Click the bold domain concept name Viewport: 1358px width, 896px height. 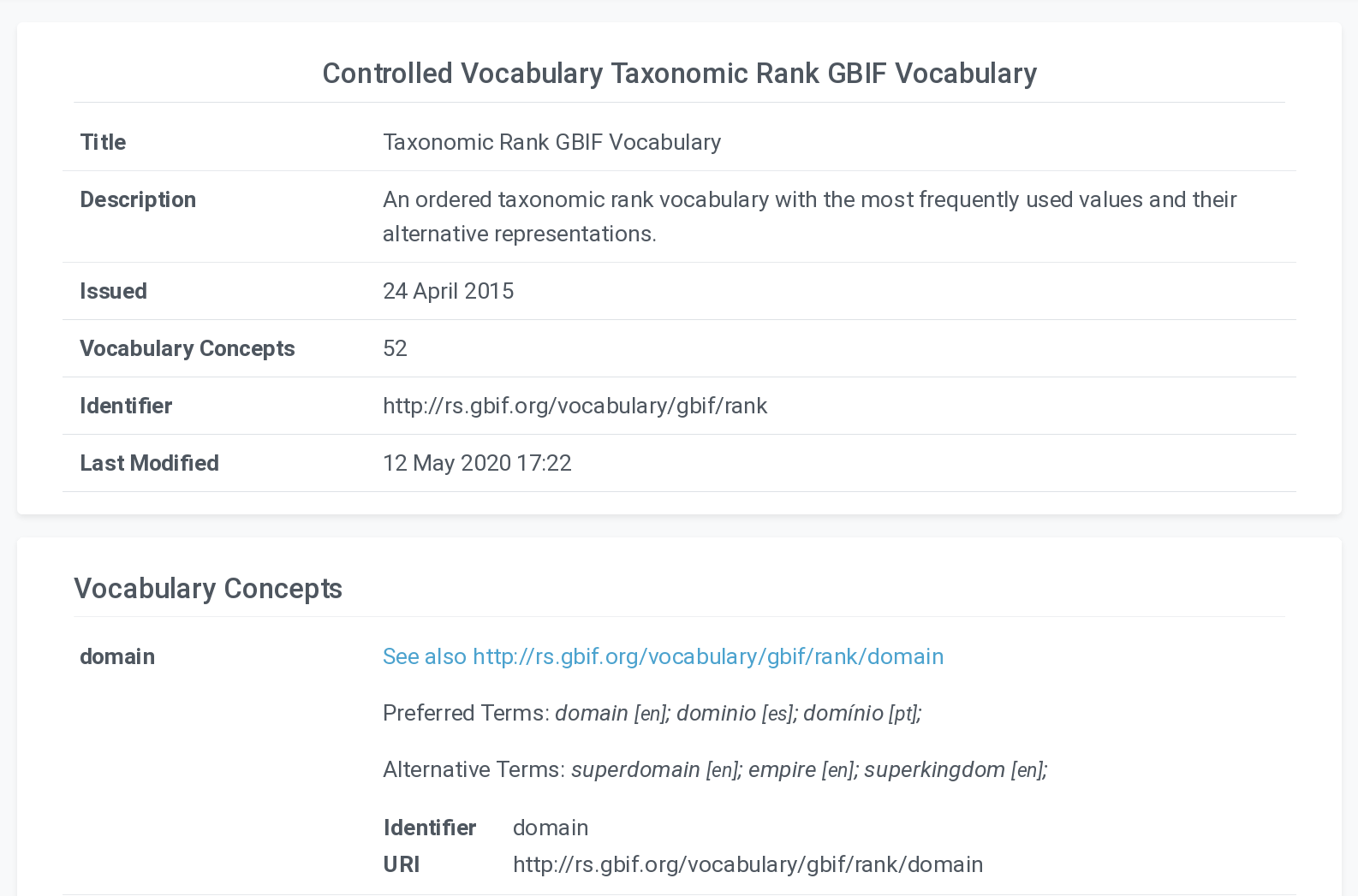point(117,656)
